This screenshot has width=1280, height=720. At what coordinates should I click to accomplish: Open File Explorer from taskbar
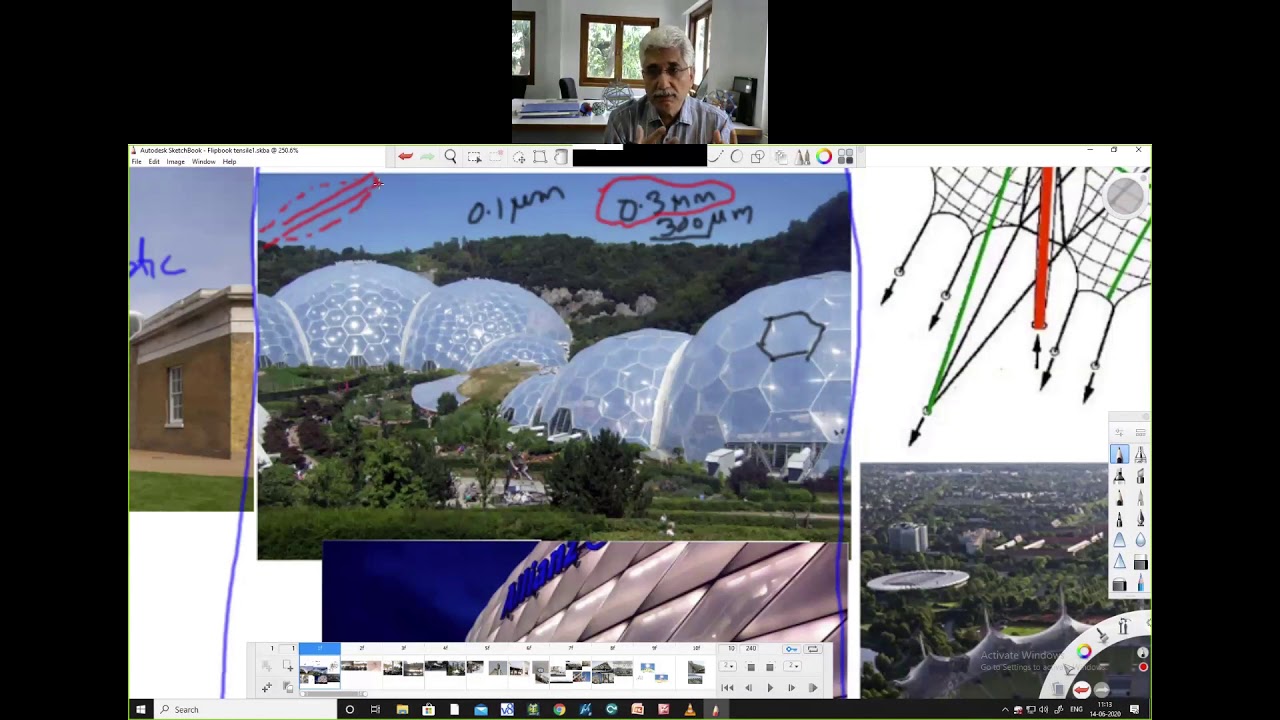click(x=402, y=710)
